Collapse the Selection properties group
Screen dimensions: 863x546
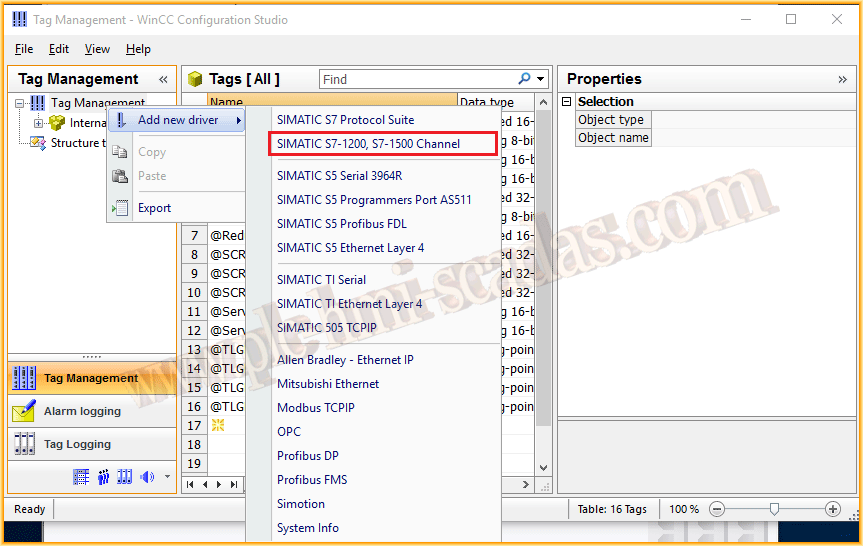click(x=566, y=102)
